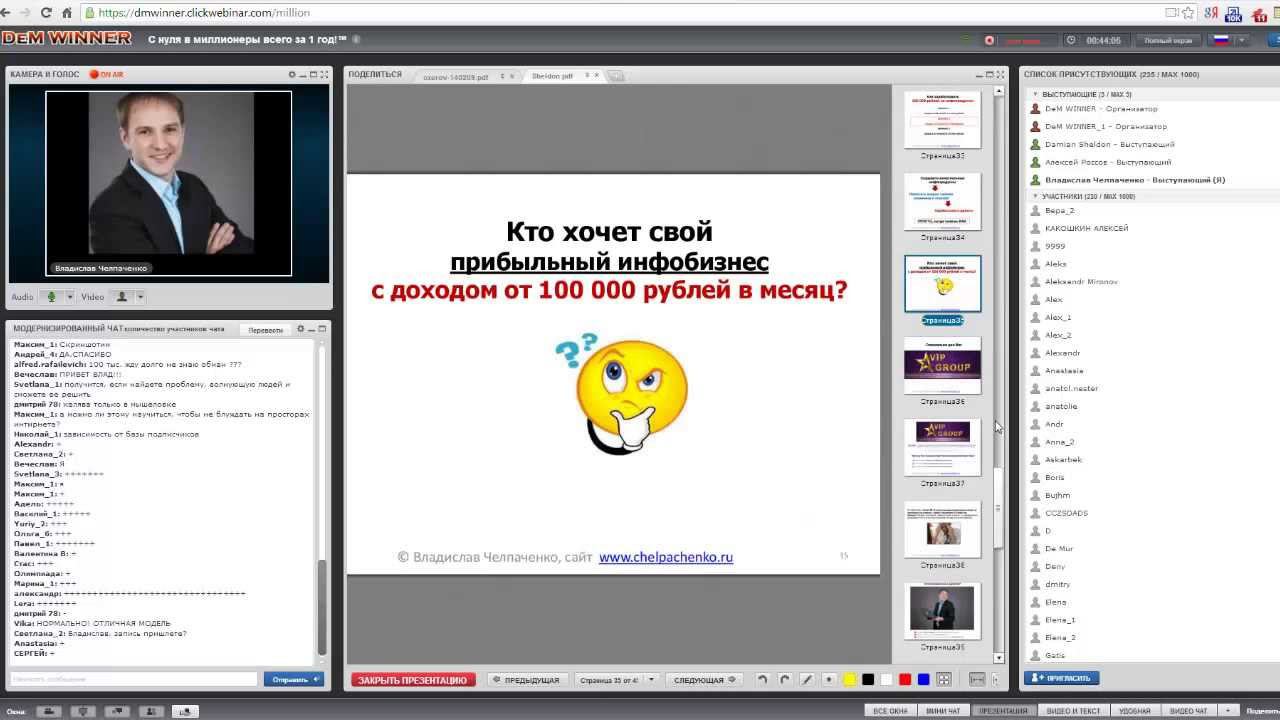The image size is (1280, 720).
Task: Collapse the УЧАСТНИКИ list section
Action: [1035, 197]
